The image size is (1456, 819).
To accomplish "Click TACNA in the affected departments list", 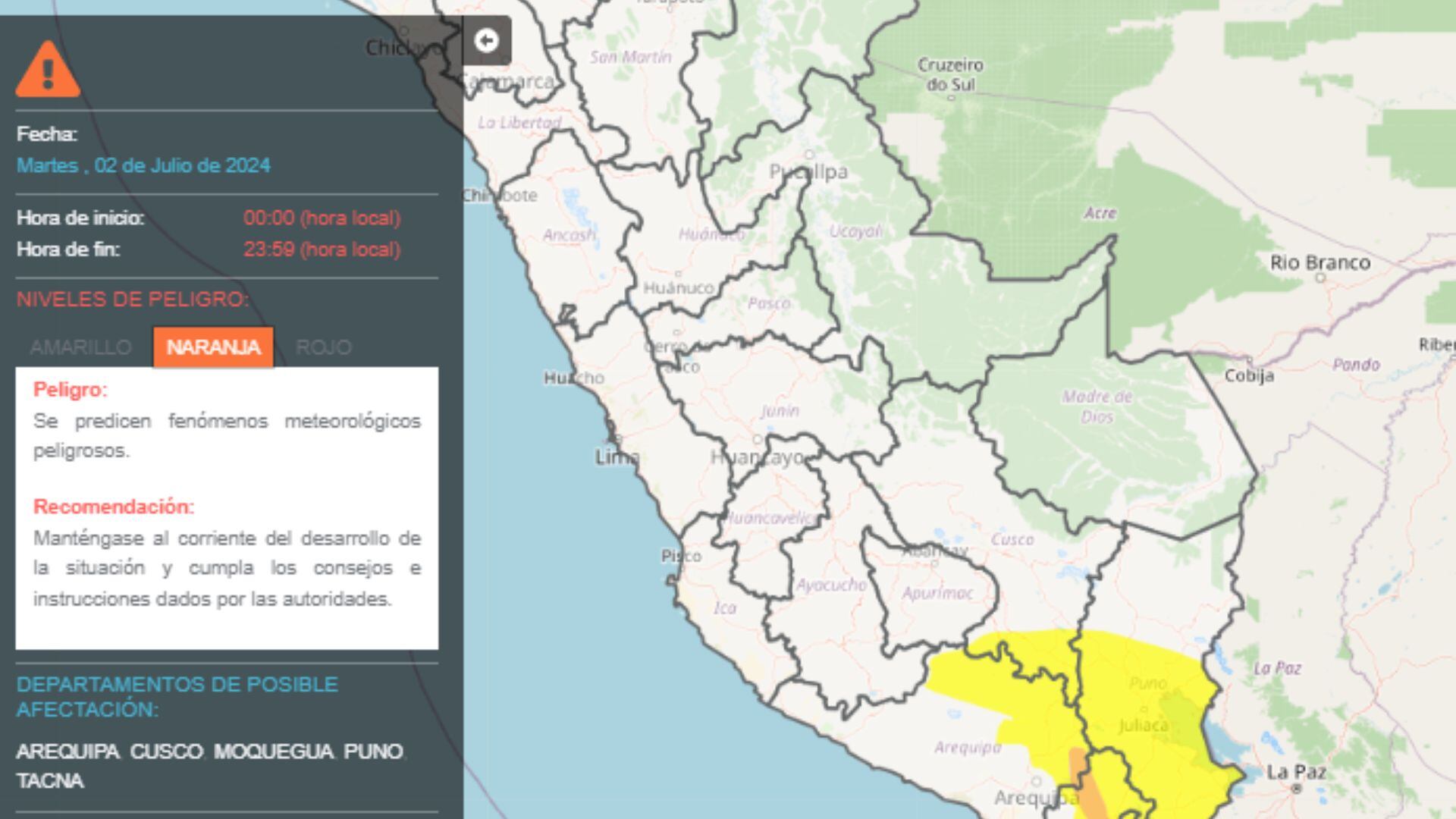I will (50, 781).
